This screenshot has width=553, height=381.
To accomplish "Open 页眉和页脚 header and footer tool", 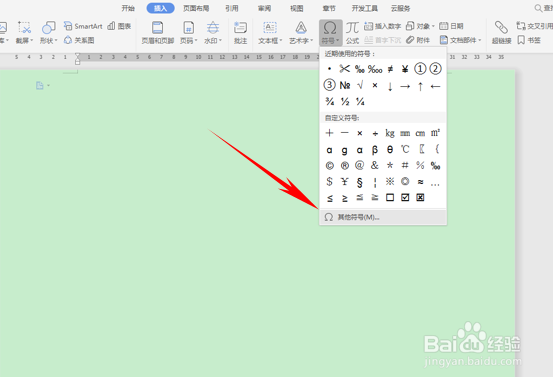I will 158,32.
